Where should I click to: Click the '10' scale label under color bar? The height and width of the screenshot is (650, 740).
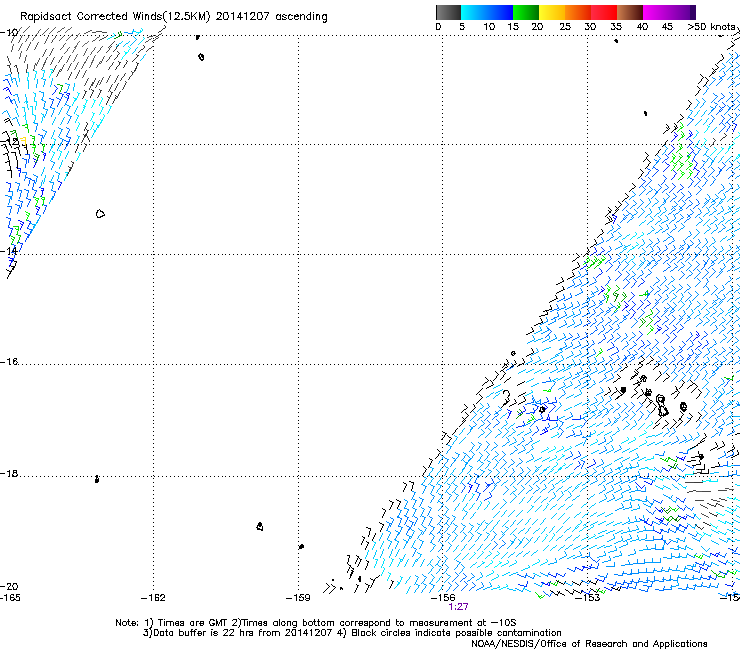click(489, 27)
